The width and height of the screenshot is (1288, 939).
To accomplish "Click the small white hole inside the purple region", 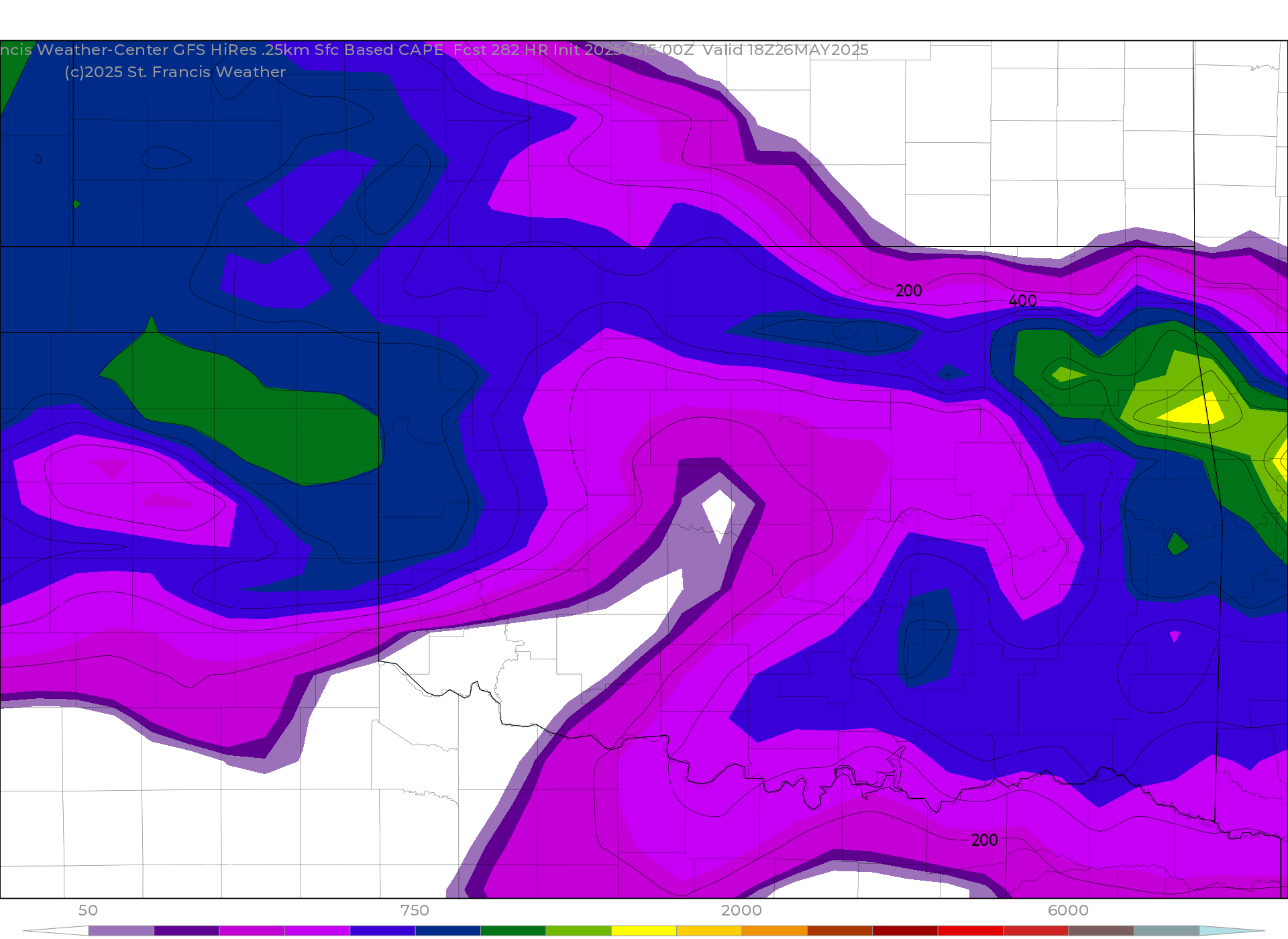I will pos(718,514).
